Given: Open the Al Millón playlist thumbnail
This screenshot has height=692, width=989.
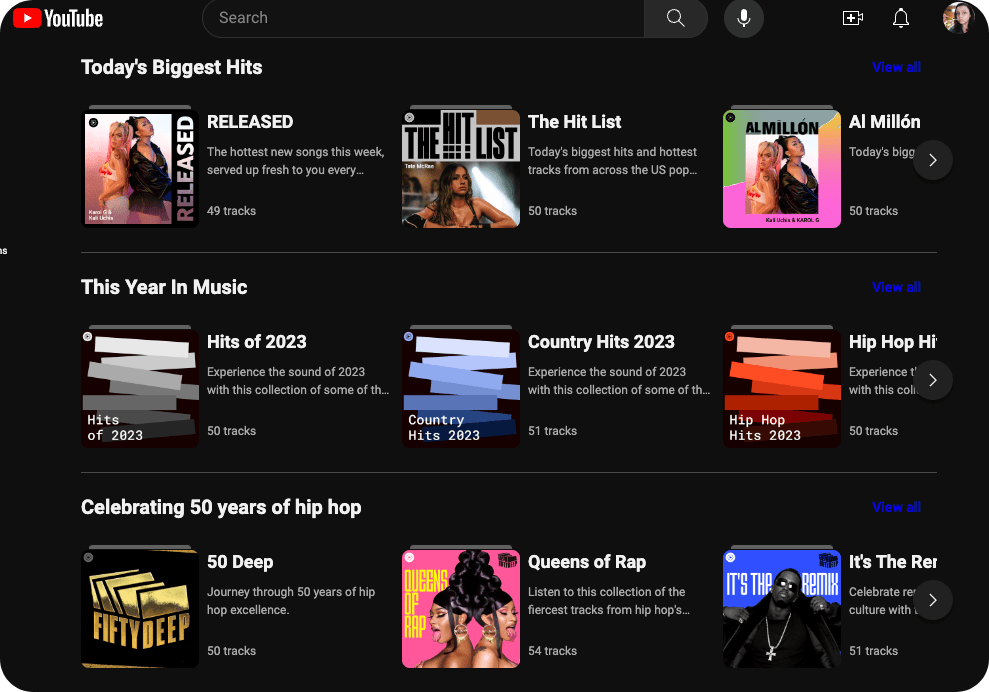Looking at the screenshot, I should (x=781, y=168).
